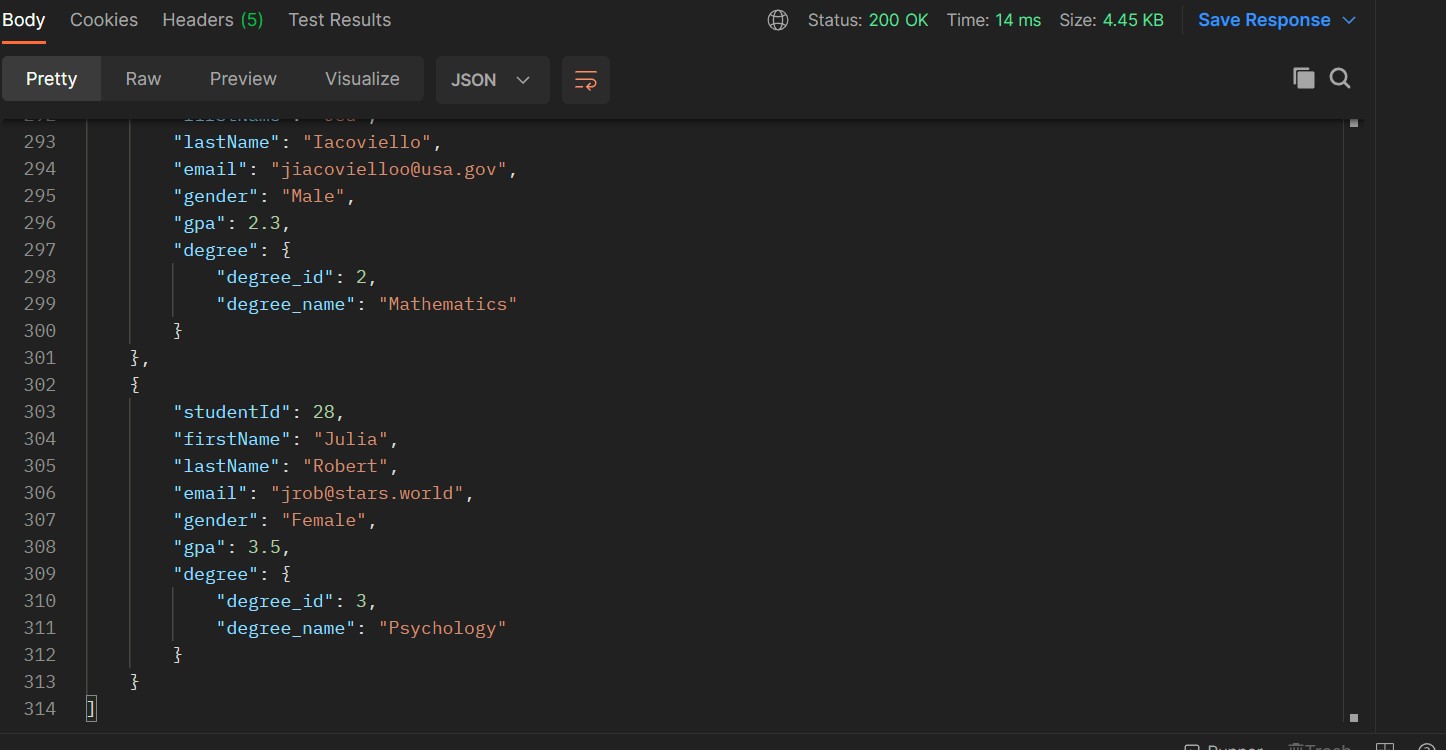Toggle line wrap icon button
Image resolution: width=1446 pixels, height=750 pixels.
(x=586, y=80)
